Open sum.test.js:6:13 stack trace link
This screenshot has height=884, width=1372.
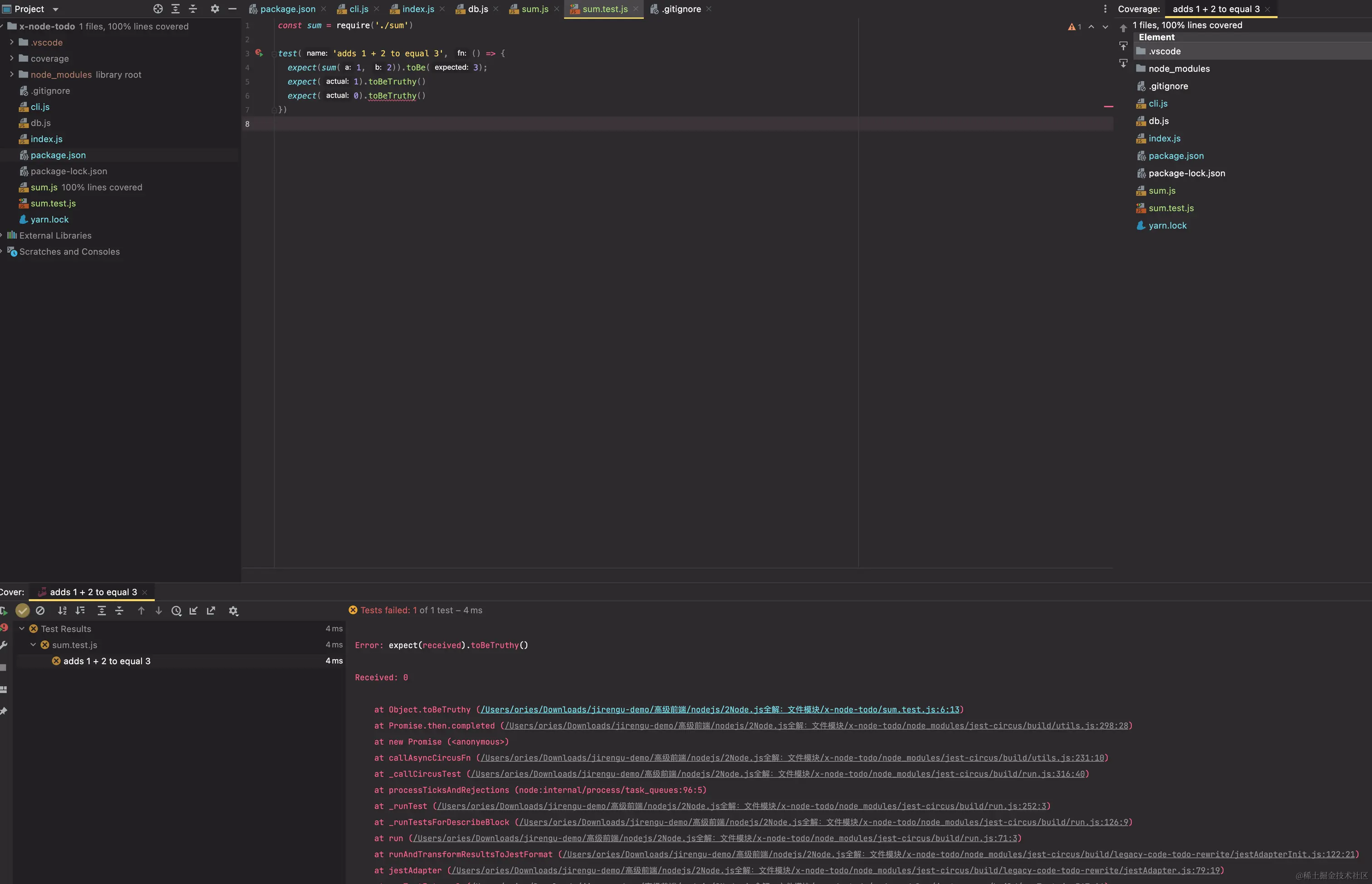point(720,709)
